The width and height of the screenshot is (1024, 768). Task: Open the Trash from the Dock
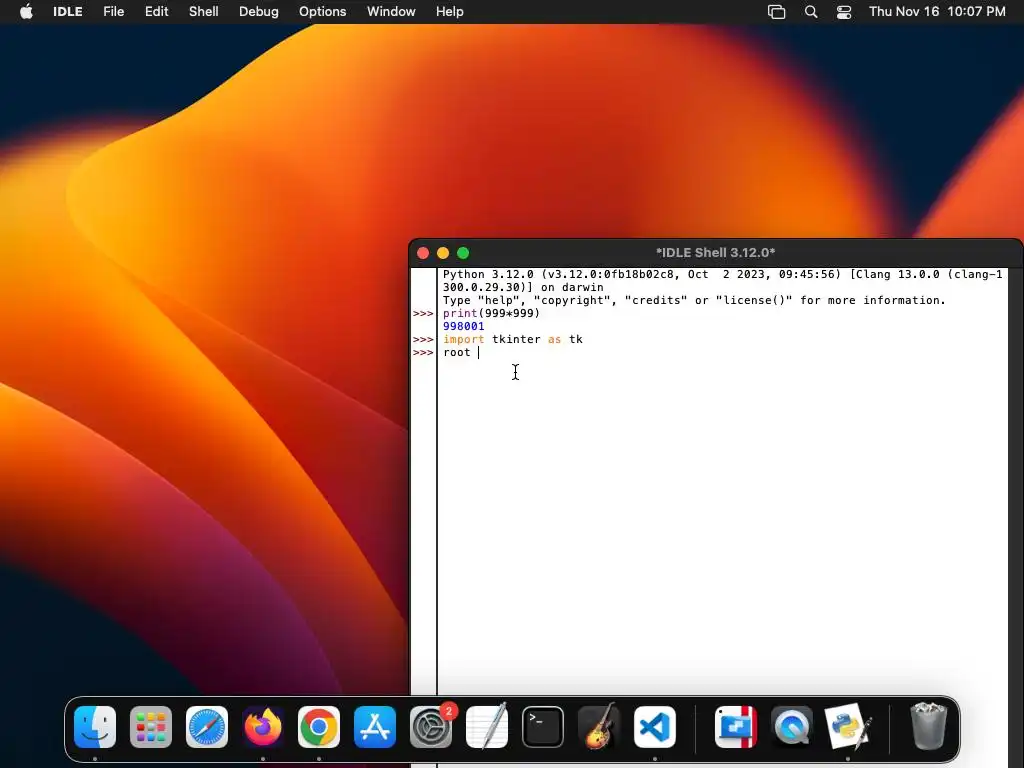[x=929, y=727]
